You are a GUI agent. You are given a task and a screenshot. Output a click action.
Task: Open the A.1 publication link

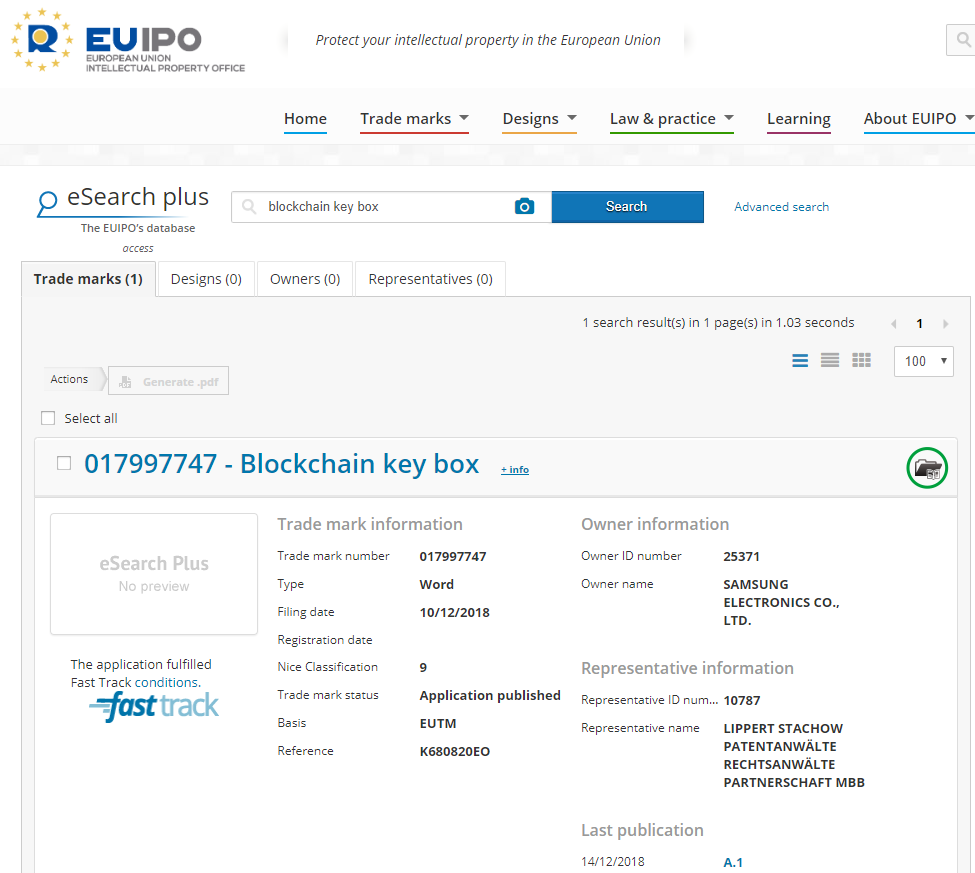tap(733, 862)
